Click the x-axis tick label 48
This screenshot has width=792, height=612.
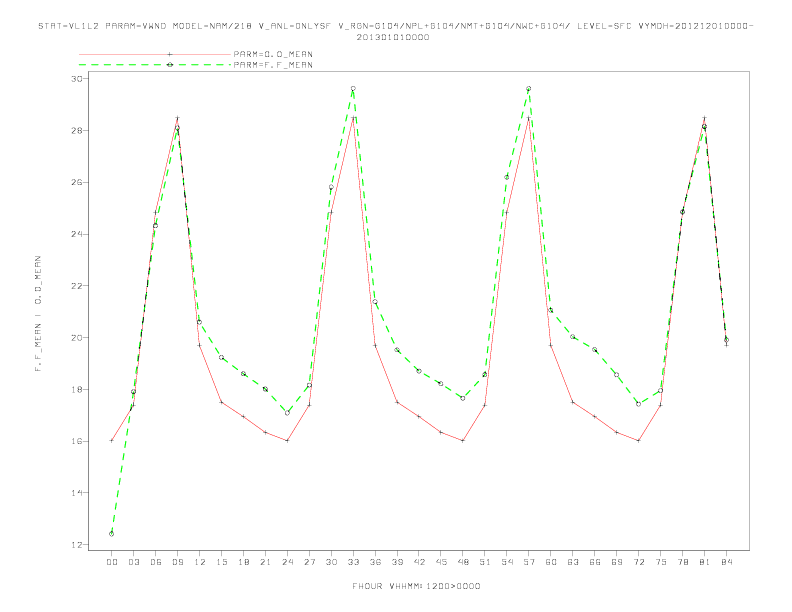coord(463,562)
